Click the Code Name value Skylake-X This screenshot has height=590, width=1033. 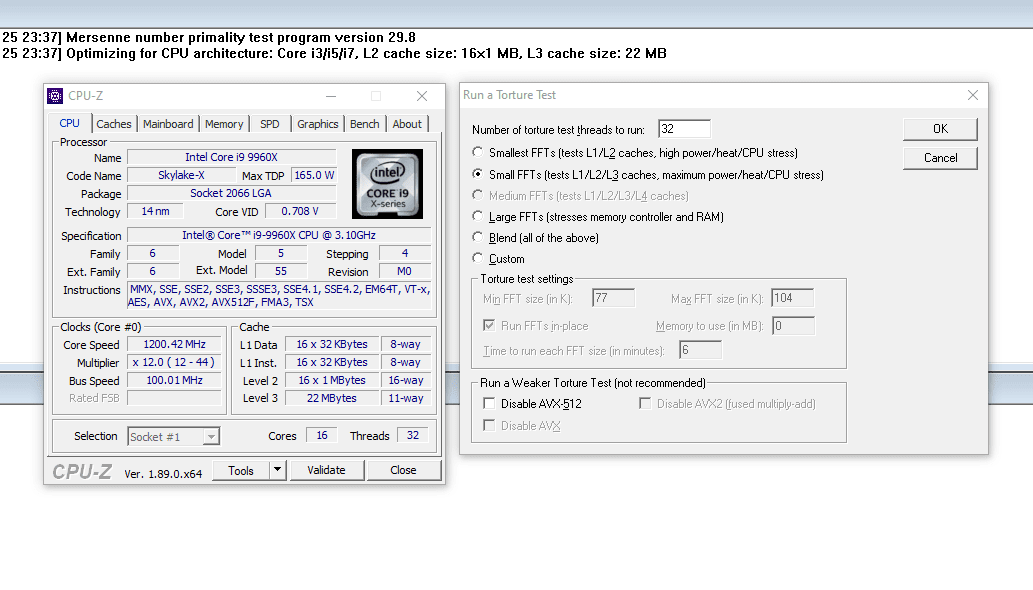tap(181, 175)
